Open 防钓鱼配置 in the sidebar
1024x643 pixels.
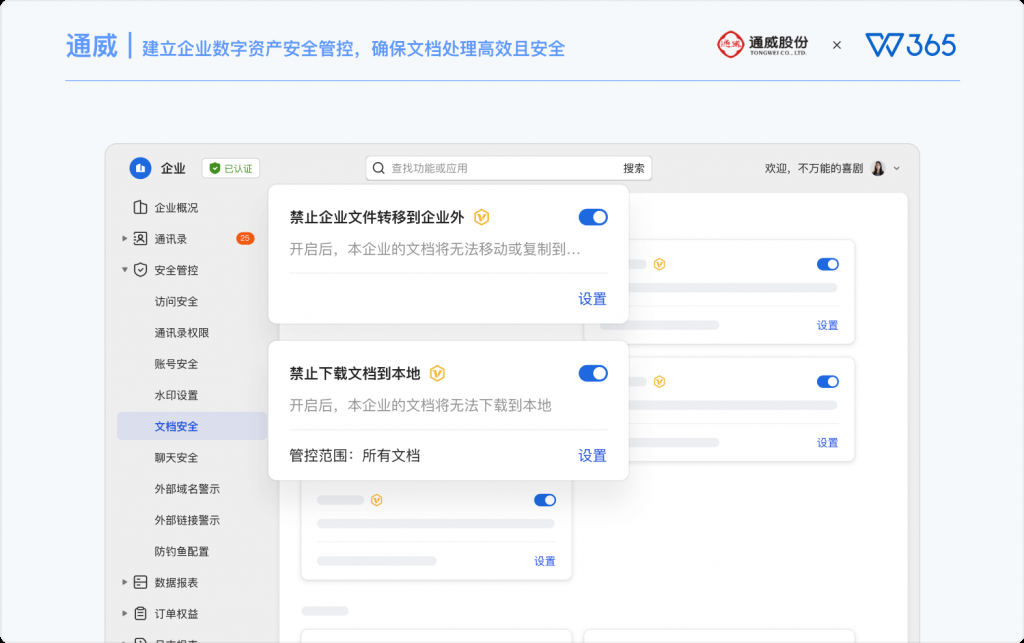tap(182, 552)
